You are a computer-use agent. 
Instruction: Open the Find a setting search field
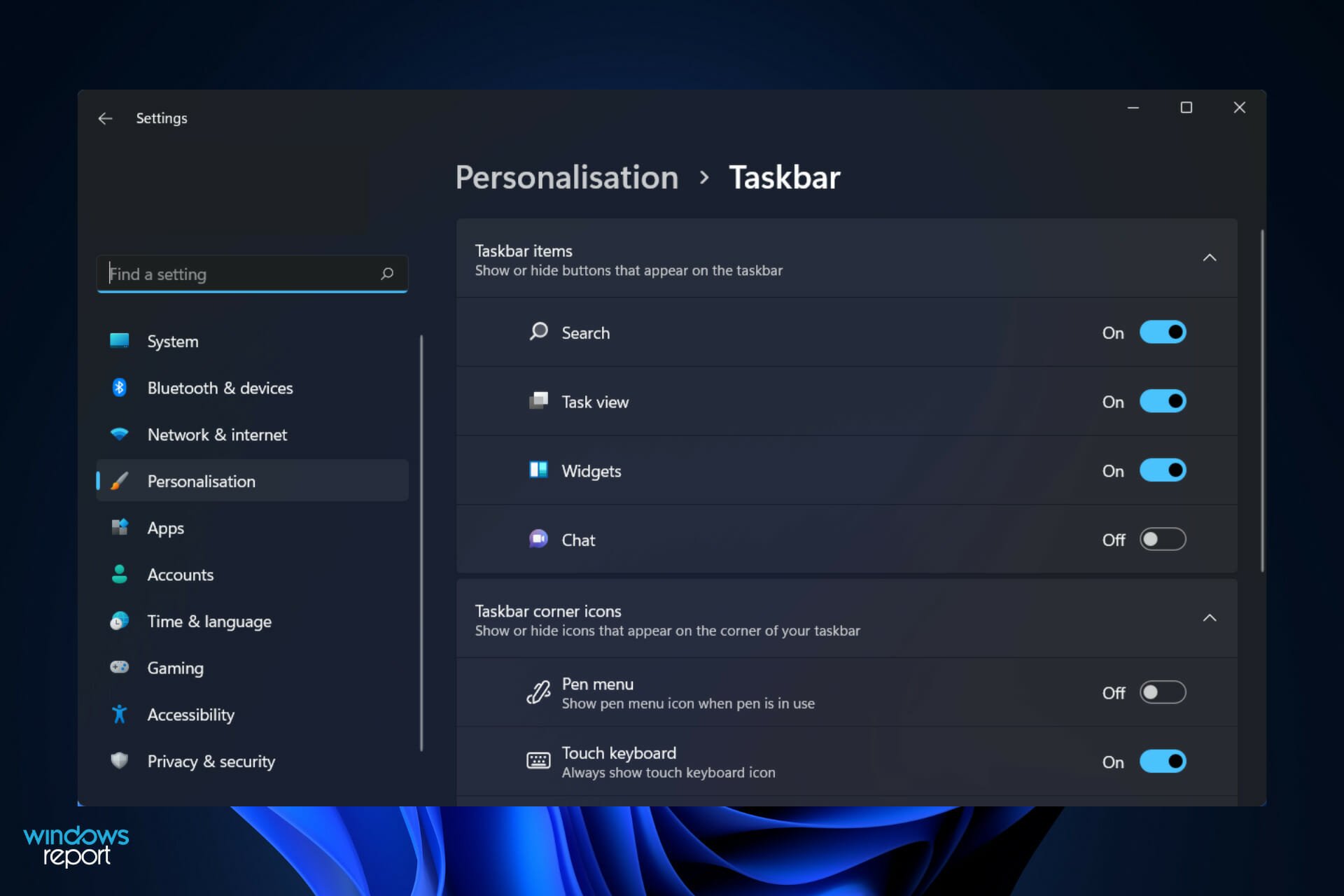coord(251,273)
